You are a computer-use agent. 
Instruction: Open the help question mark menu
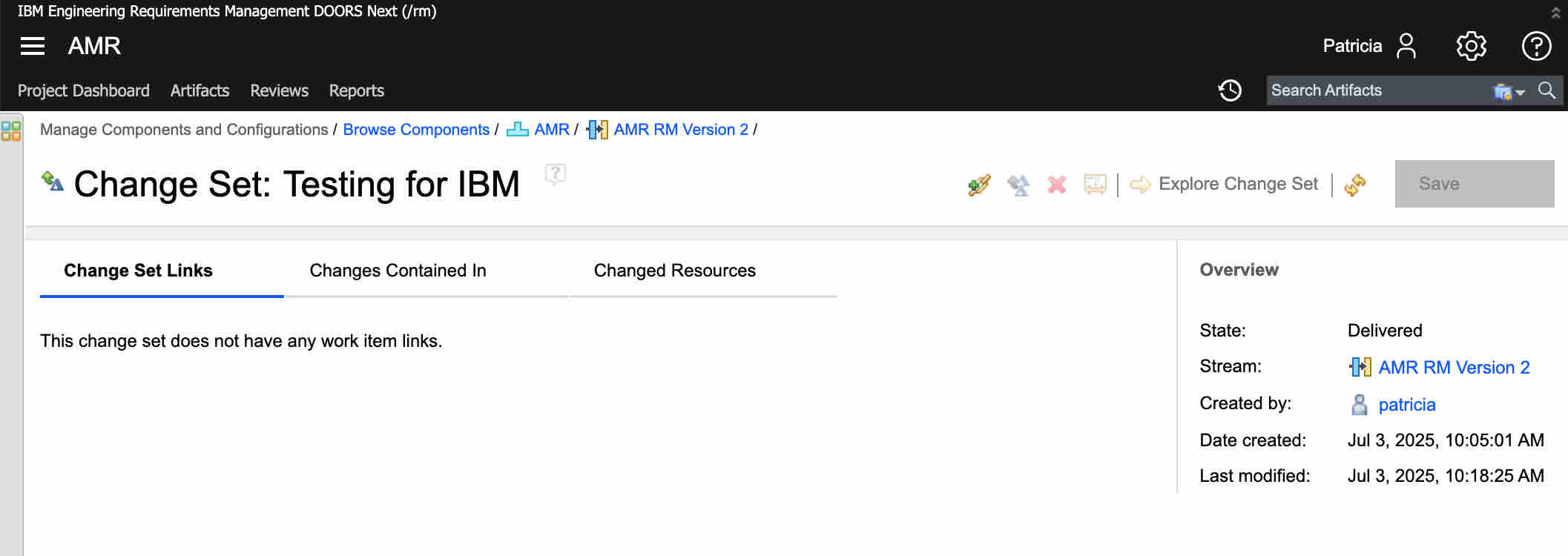click(x=1536, y=46)
